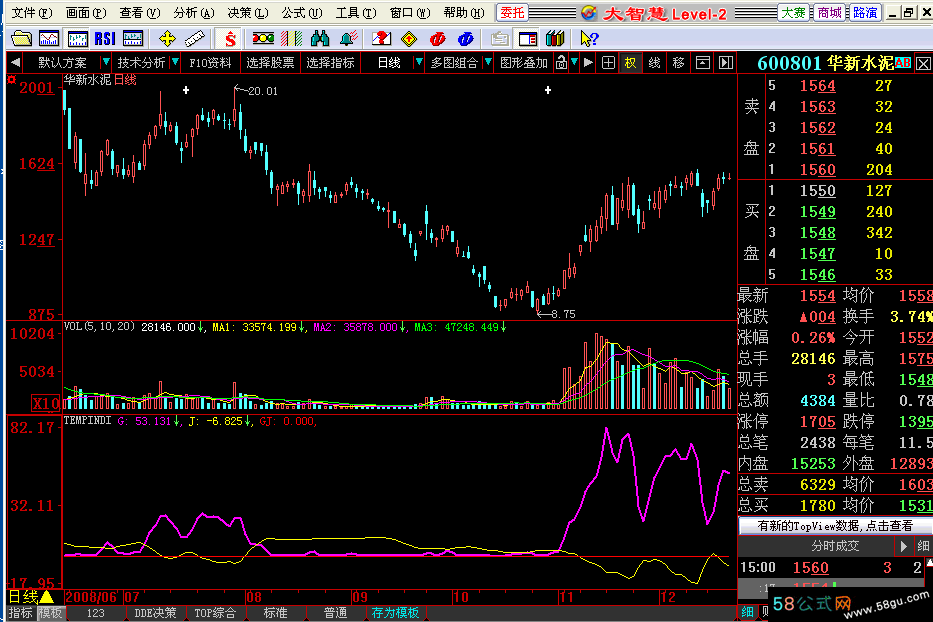Viewport: 933px width, 622px height.
Task: Click the left arrow navigation icon
Action: pyautogui.click(x=16, y=62)
